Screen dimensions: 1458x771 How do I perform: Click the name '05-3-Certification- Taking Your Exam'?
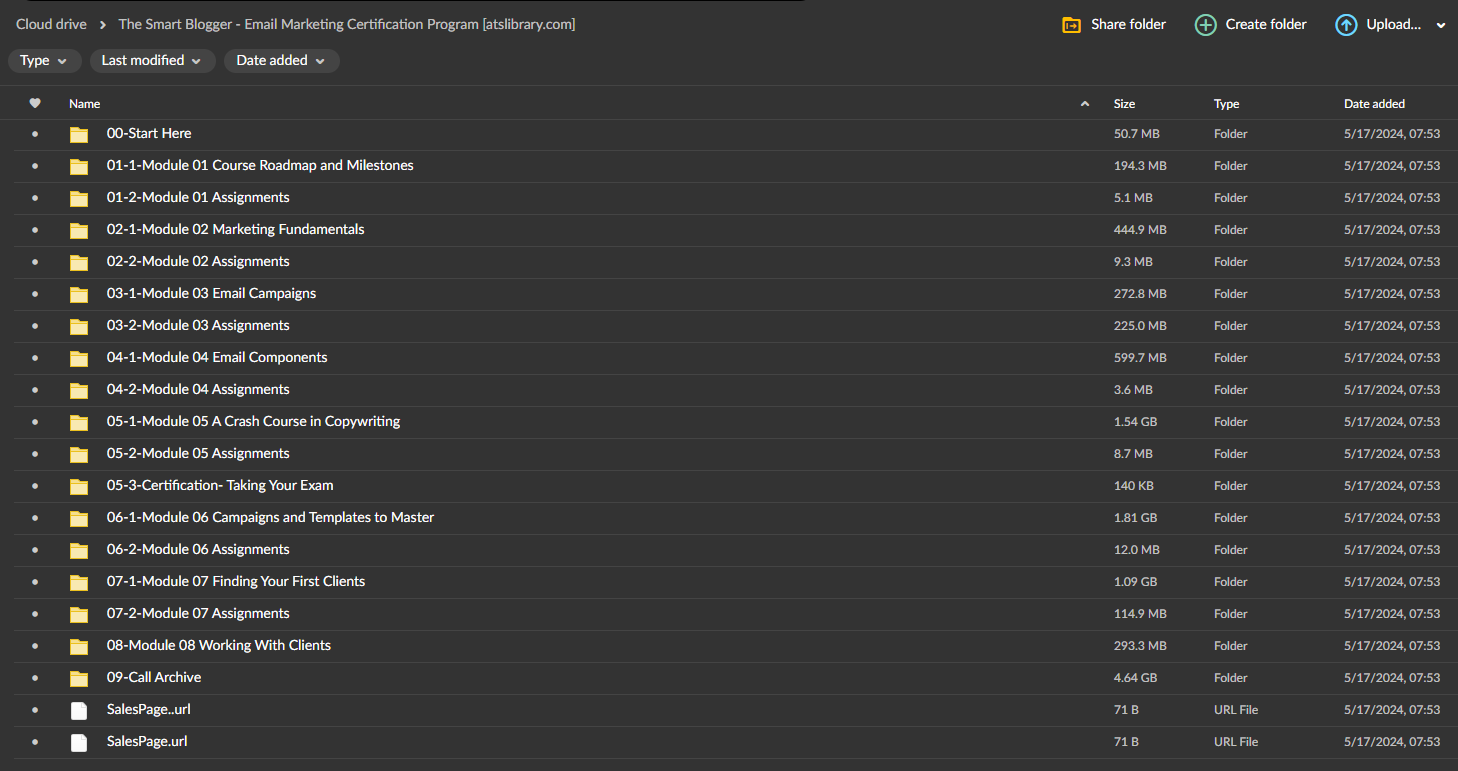[x=220, y=486]
